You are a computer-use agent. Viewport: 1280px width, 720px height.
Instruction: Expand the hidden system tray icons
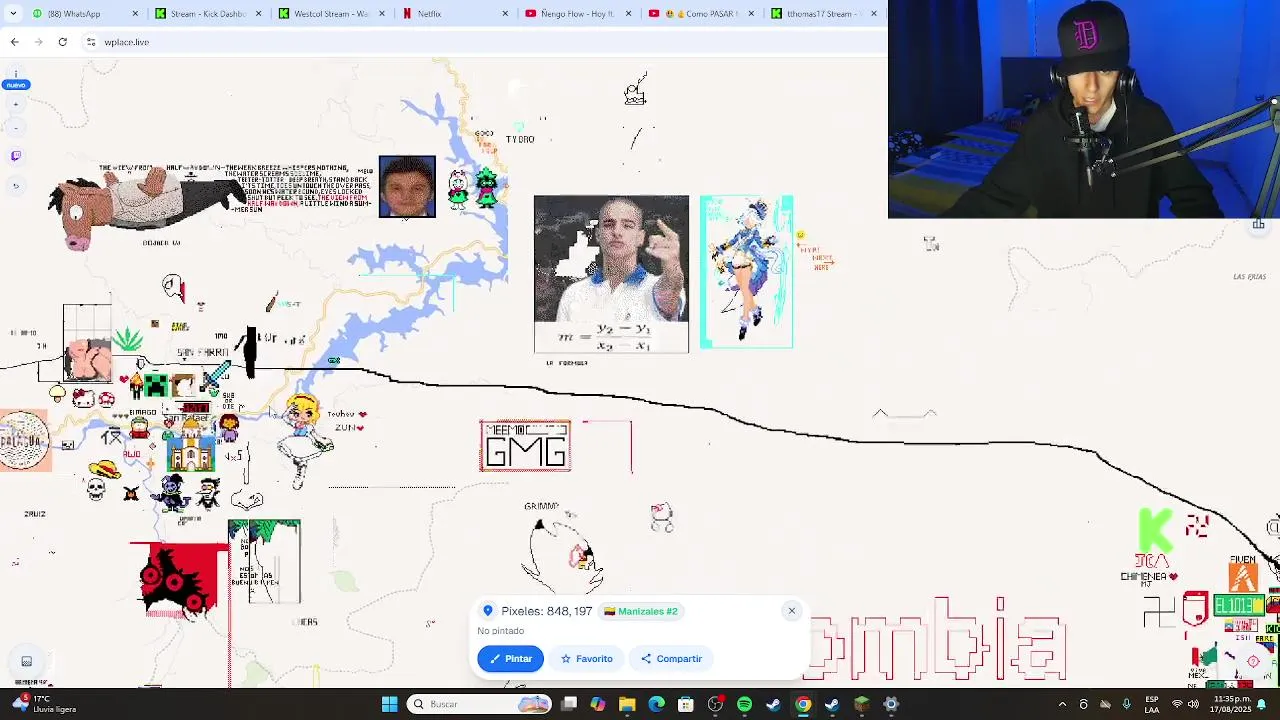(1062, 704)
